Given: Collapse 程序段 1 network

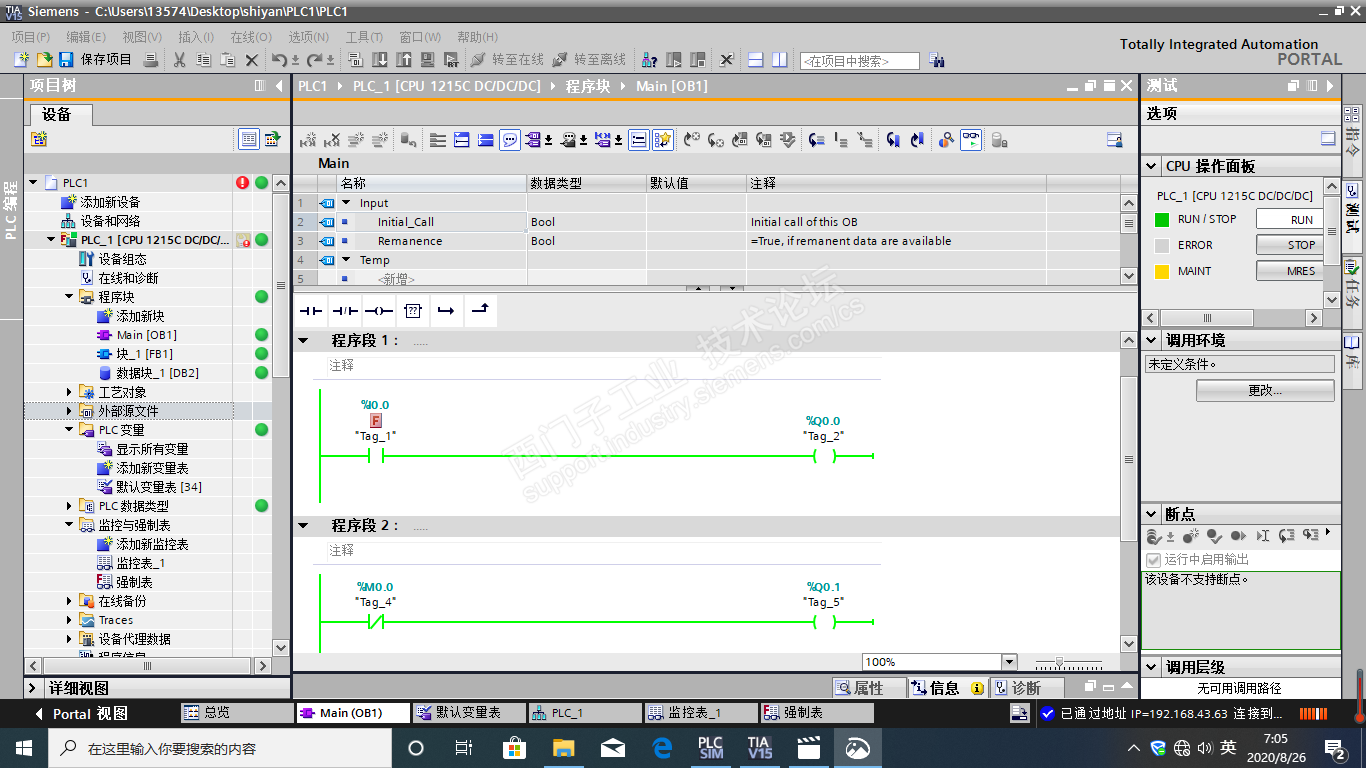Looking at the screenshot, I should pos(303,341).
